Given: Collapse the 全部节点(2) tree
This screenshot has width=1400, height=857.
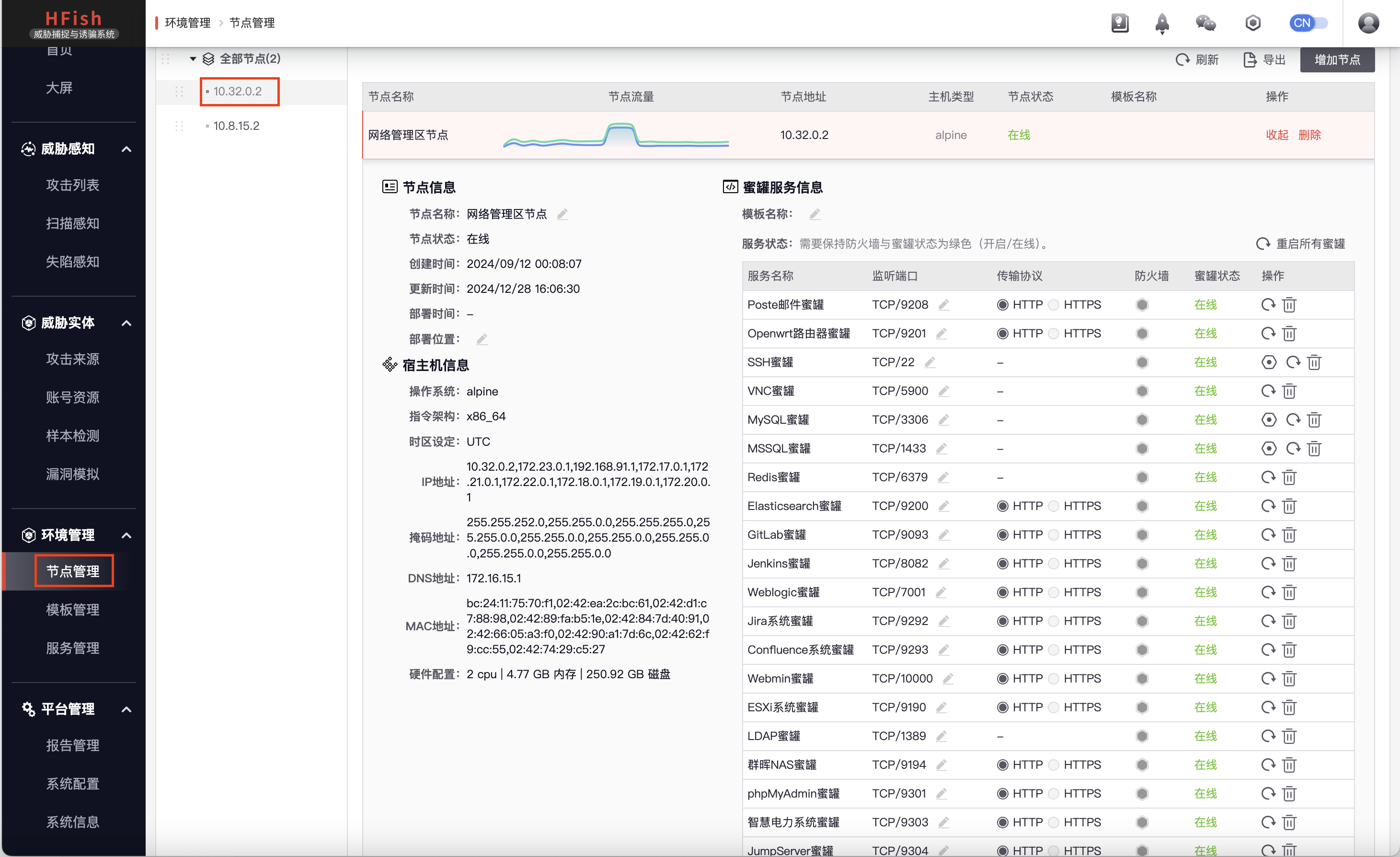Looking at the screenshot, I should pyautogui.click(x=193, y=59).
